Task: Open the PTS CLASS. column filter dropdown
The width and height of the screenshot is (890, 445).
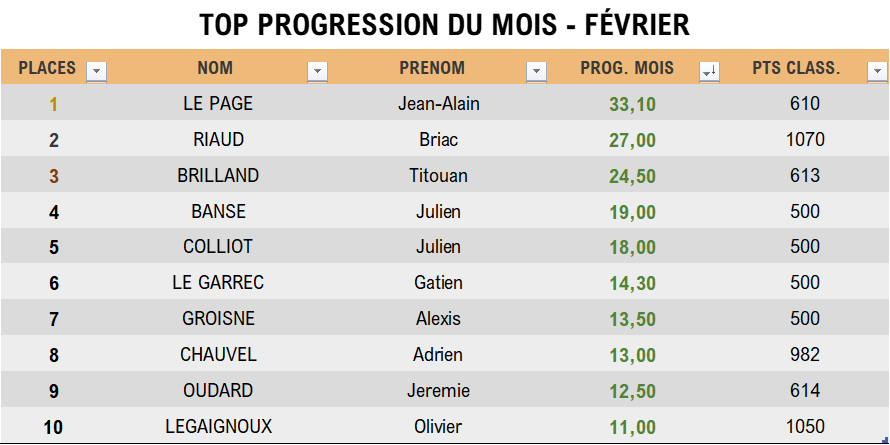Action: click(x=878, y=72)
